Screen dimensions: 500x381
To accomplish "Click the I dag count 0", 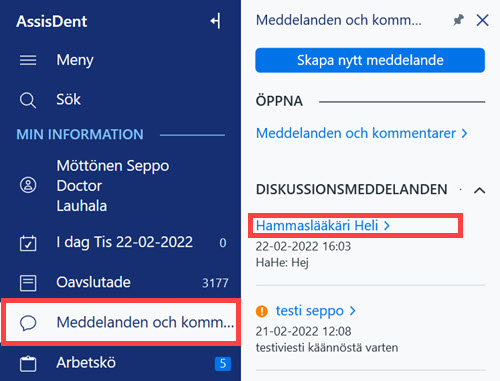I will click(x=223, y=243).
